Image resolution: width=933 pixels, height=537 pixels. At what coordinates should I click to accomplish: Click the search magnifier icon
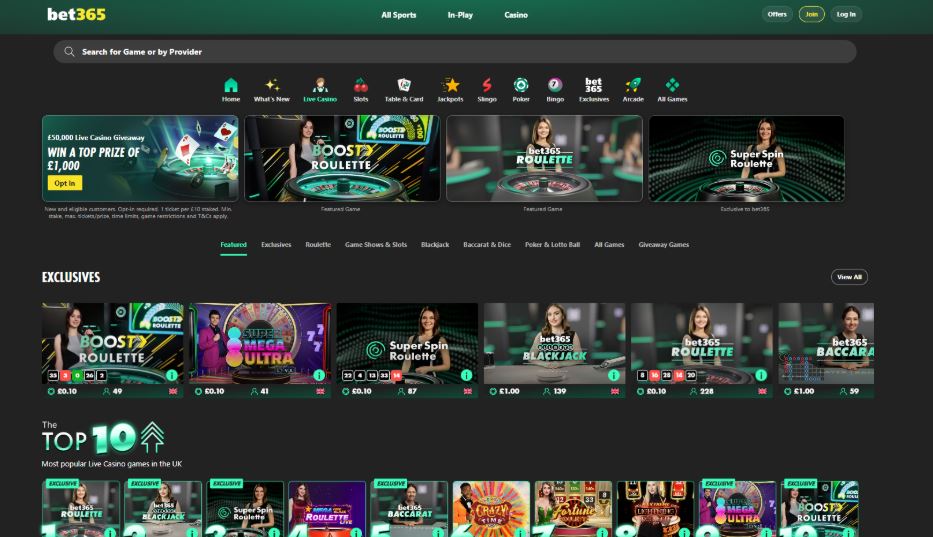click(x=69, y=52)
